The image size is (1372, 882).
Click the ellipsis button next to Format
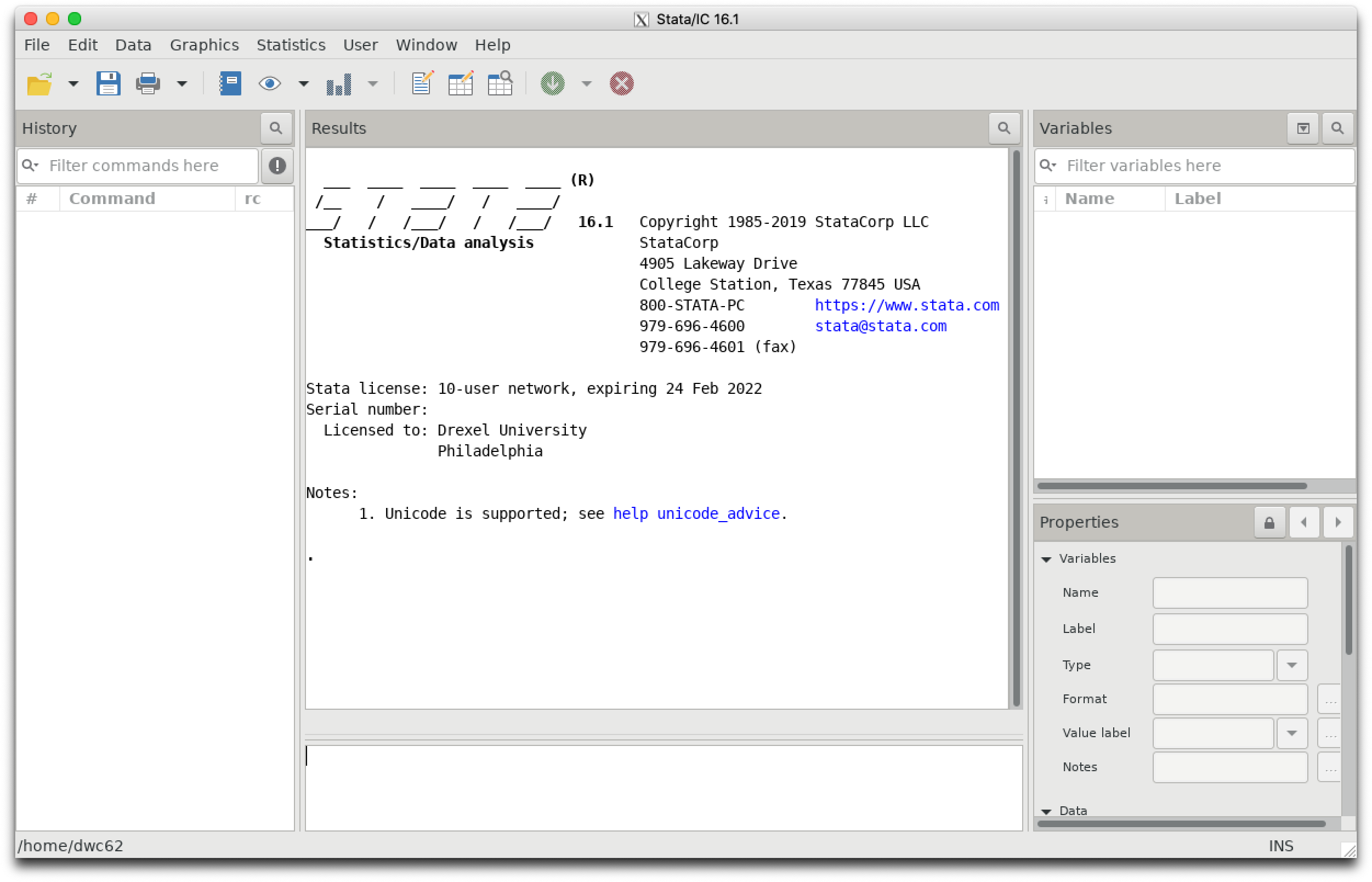point(1330,699)
